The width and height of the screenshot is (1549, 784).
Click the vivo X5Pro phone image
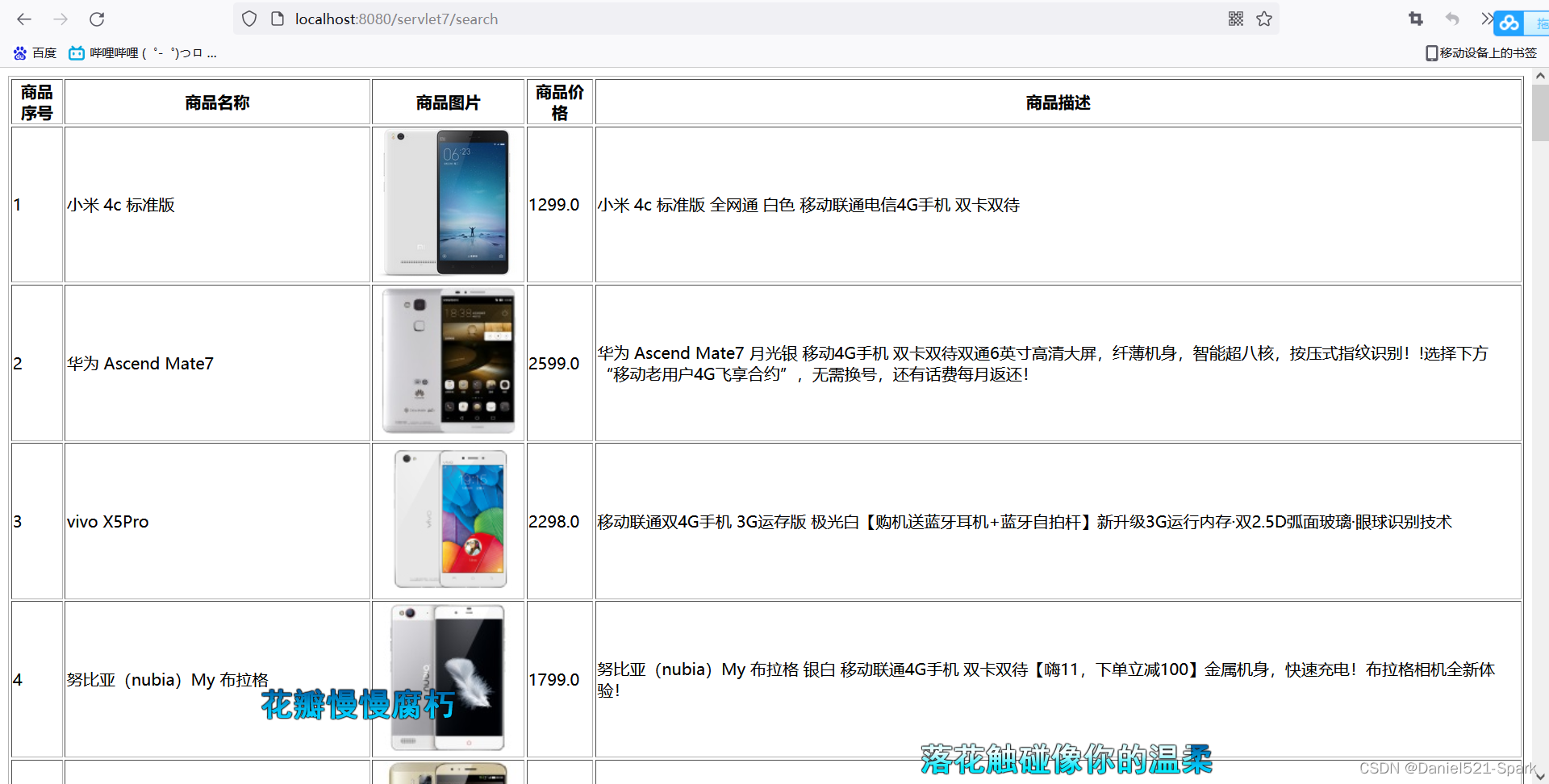tap(450, 519)
